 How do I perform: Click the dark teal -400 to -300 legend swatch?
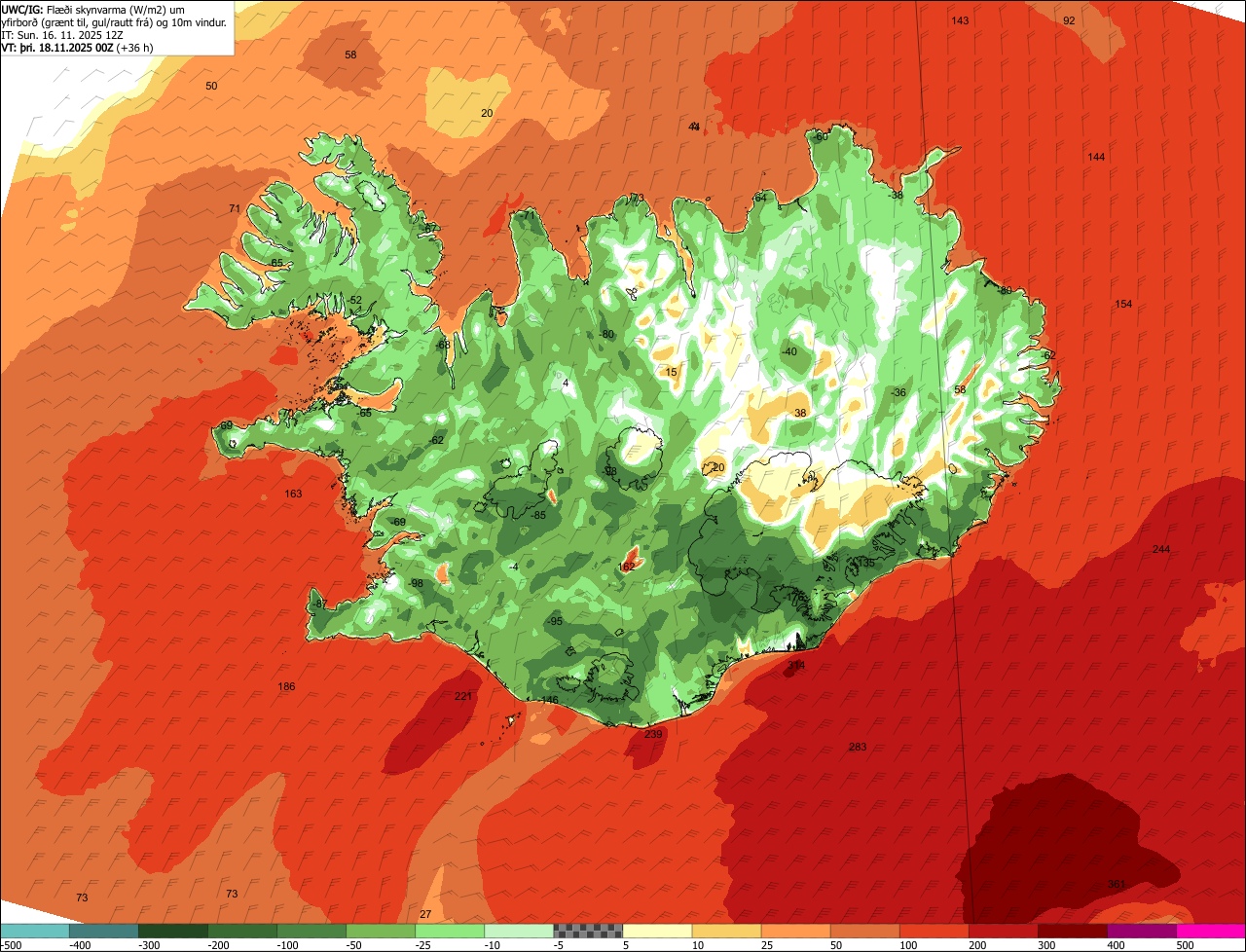104,931
